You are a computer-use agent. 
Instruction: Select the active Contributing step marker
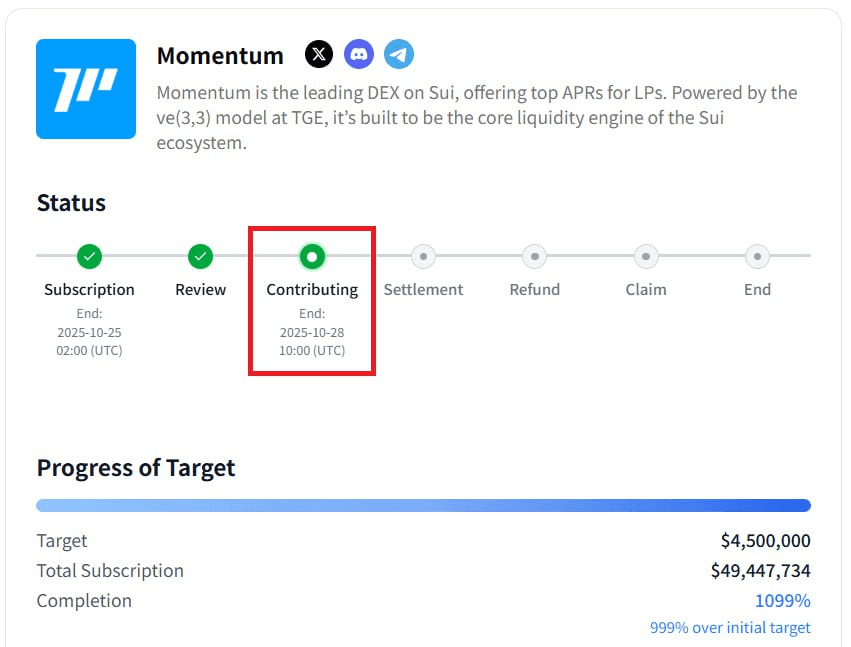[x=312, y=257]
